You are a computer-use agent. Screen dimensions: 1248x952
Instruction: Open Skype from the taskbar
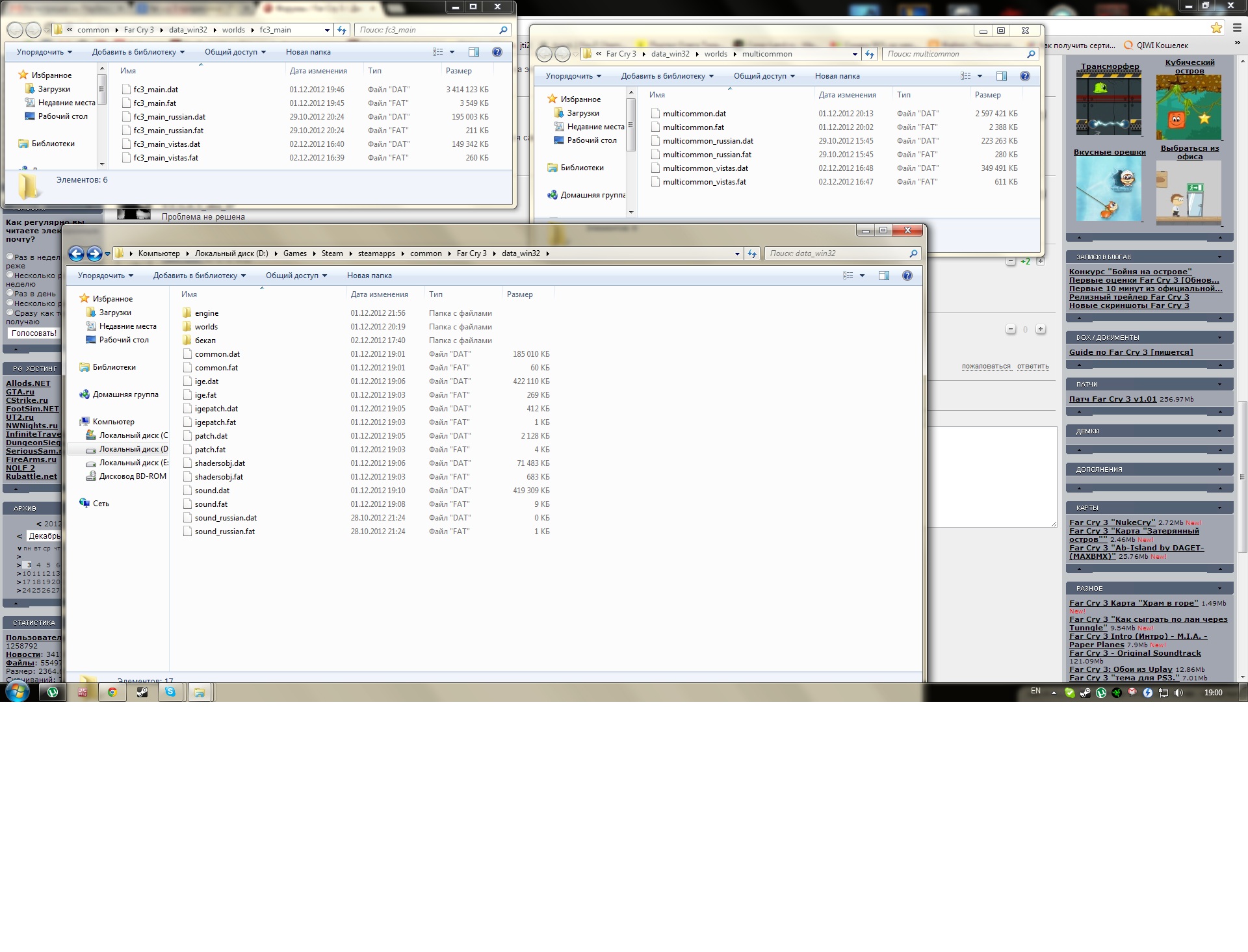click(x=170, y=692)
